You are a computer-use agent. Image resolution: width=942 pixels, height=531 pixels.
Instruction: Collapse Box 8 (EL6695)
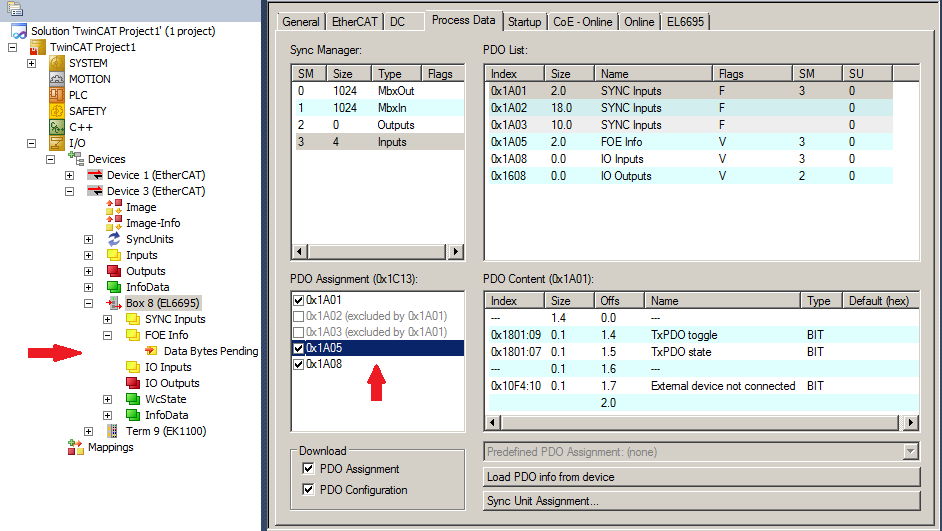point(89,303)
